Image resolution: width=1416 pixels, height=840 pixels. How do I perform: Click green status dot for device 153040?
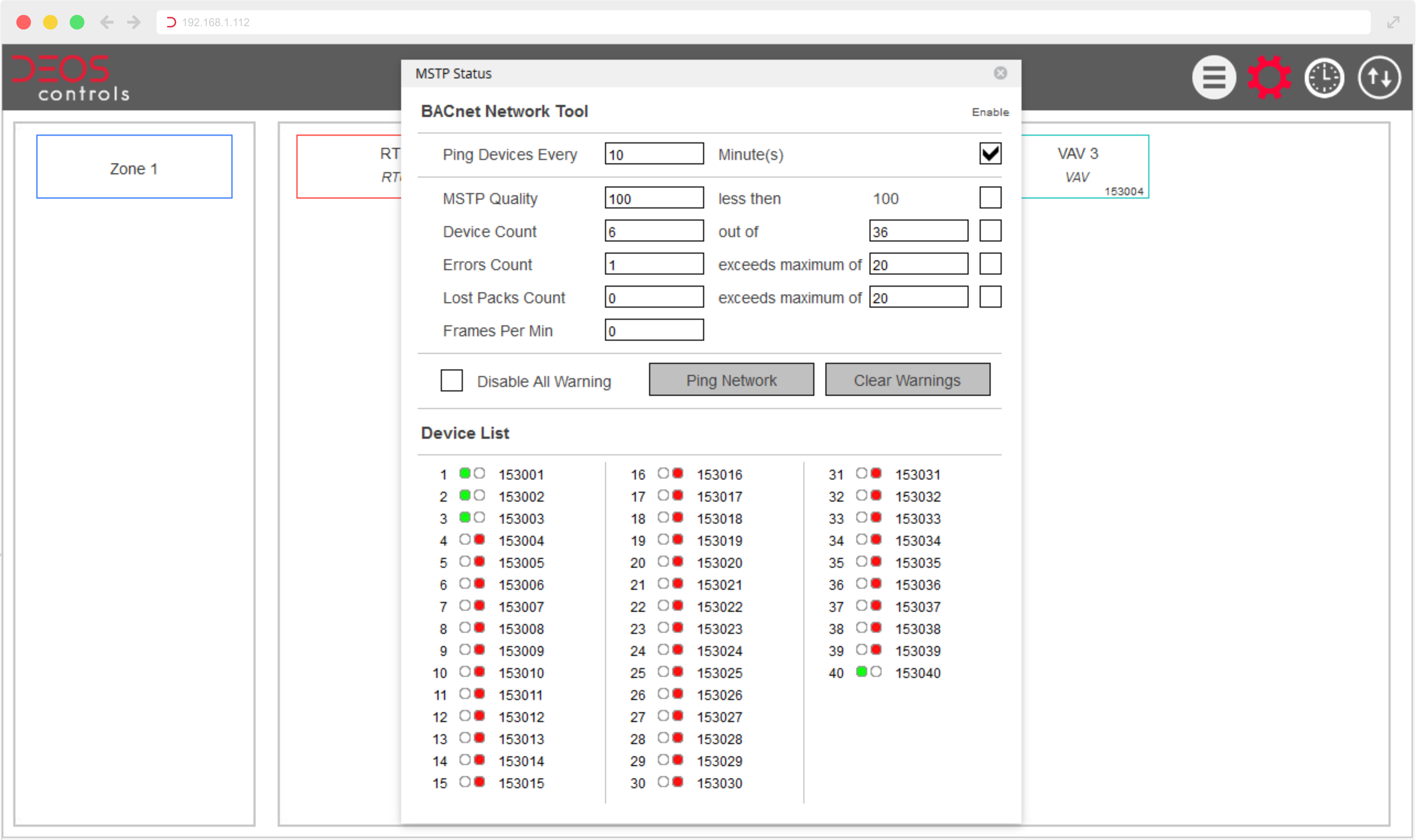(861, 672)
